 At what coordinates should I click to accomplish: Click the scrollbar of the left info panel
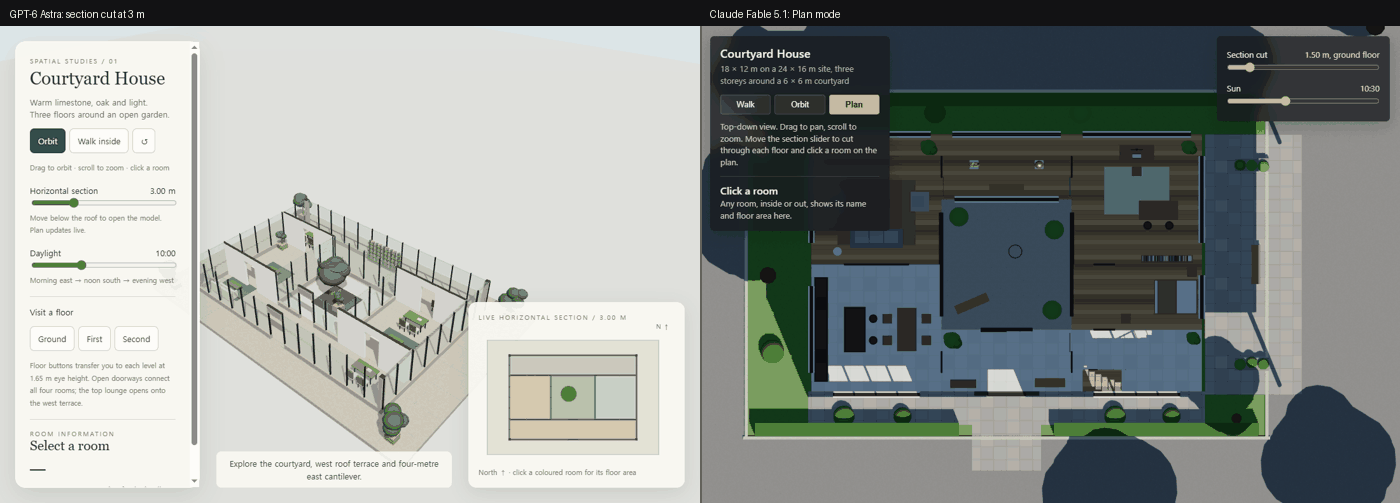point(194,249)
